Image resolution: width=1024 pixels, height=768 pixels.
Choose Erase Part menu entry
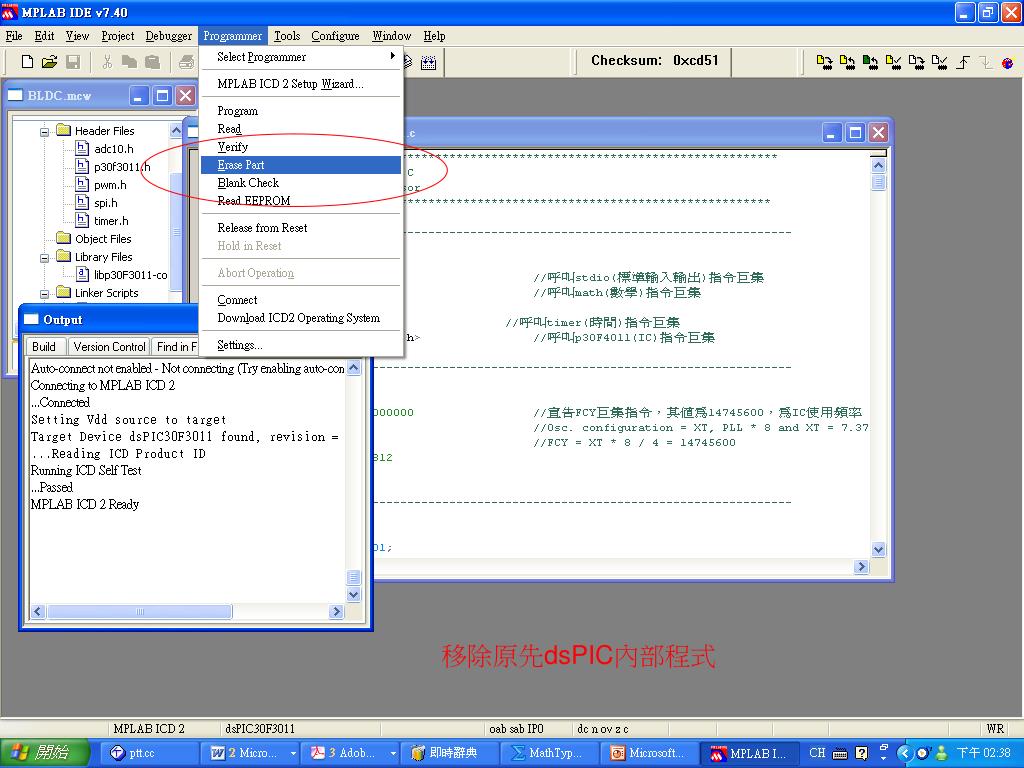pos(300,165)
